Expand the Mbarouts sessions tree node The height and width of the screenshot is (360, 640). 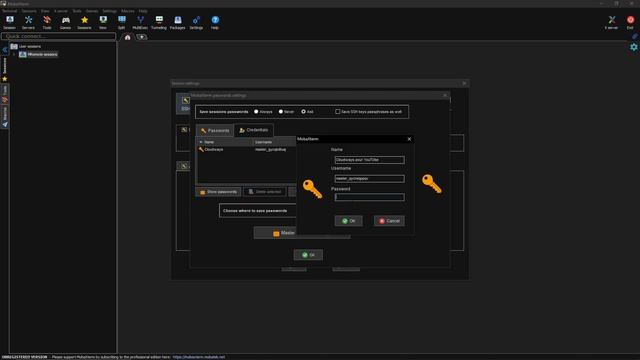click(x=14, y=54)
